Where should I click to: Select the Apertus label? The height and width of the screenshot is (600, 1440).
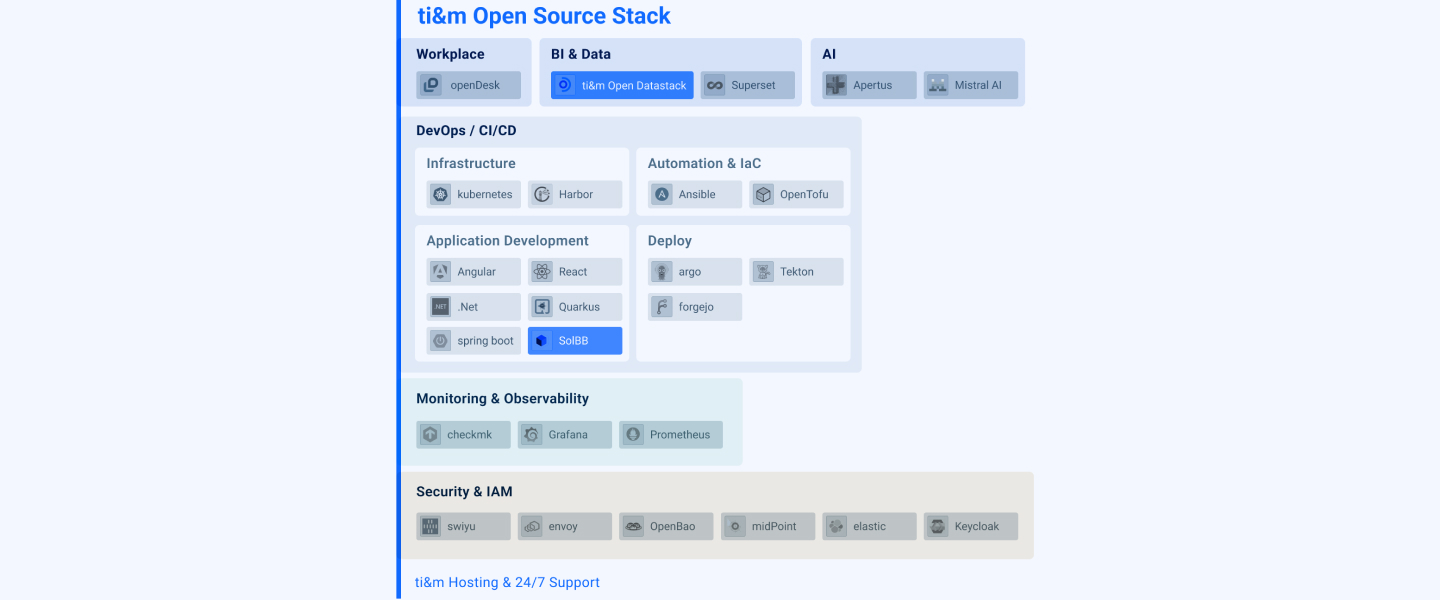click(x=872, y=86)
